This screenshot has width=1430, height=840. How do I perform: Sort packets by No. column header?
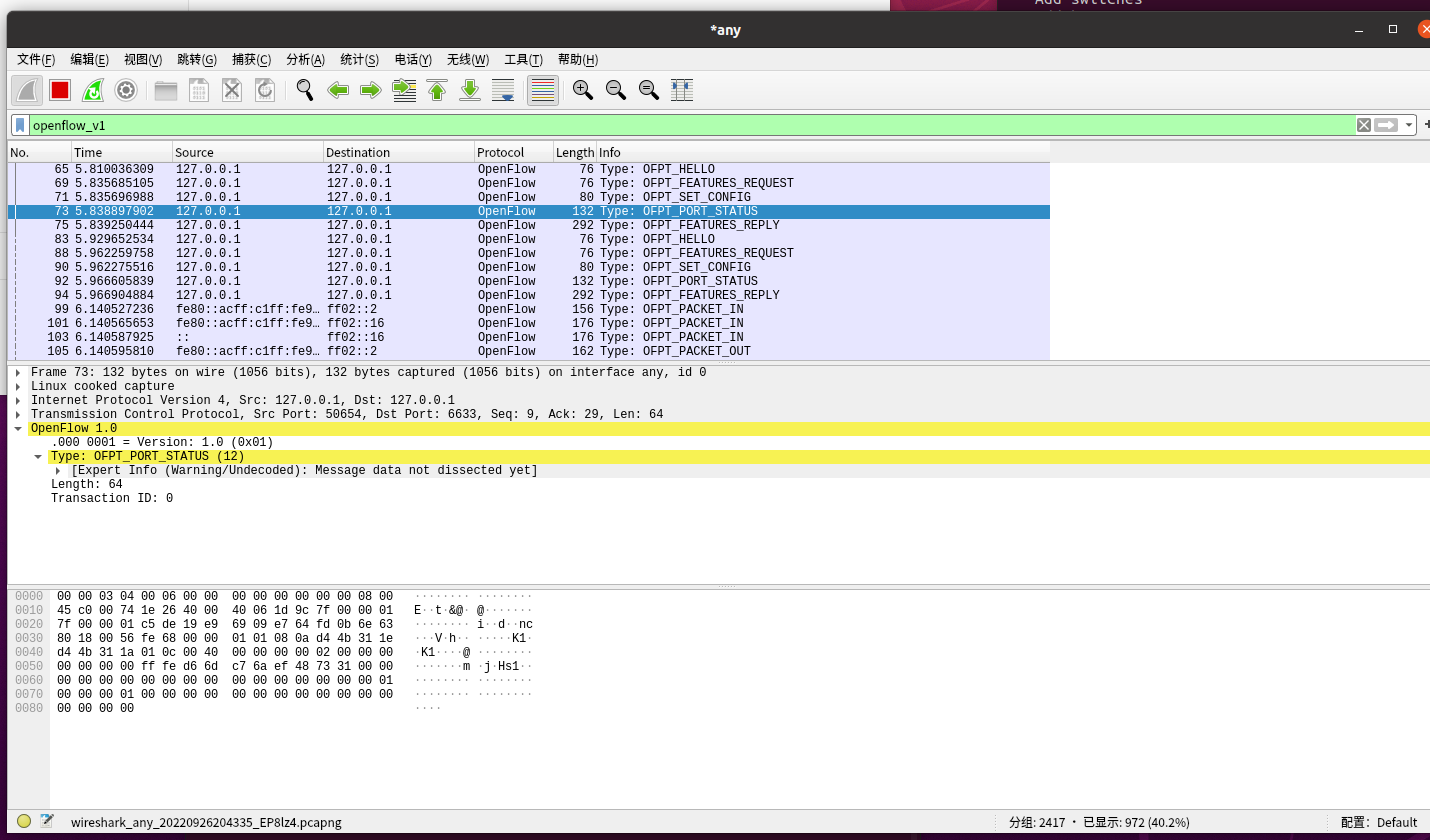39,152
